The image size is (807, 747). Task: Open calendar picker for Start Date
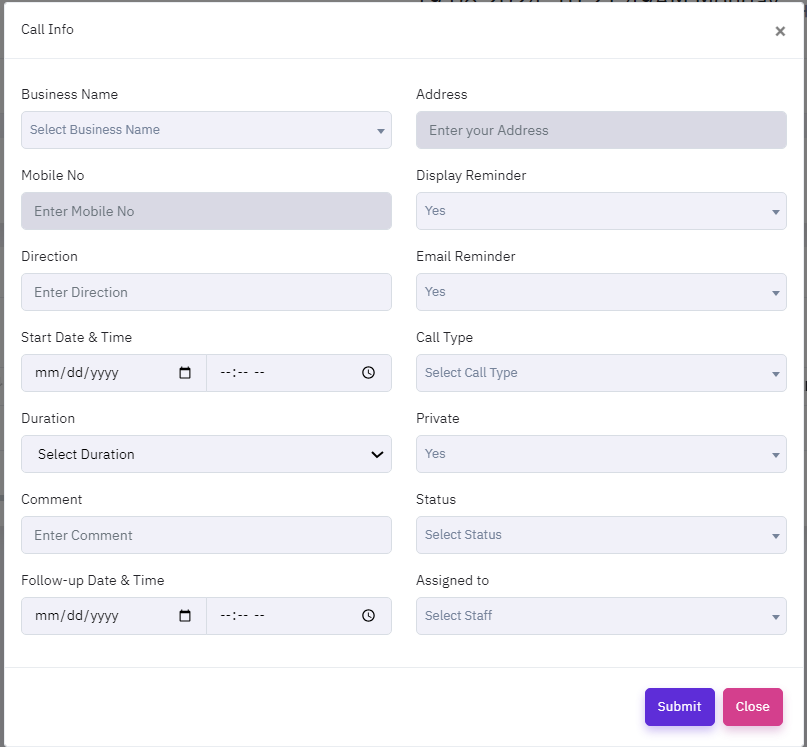(185, 373)
